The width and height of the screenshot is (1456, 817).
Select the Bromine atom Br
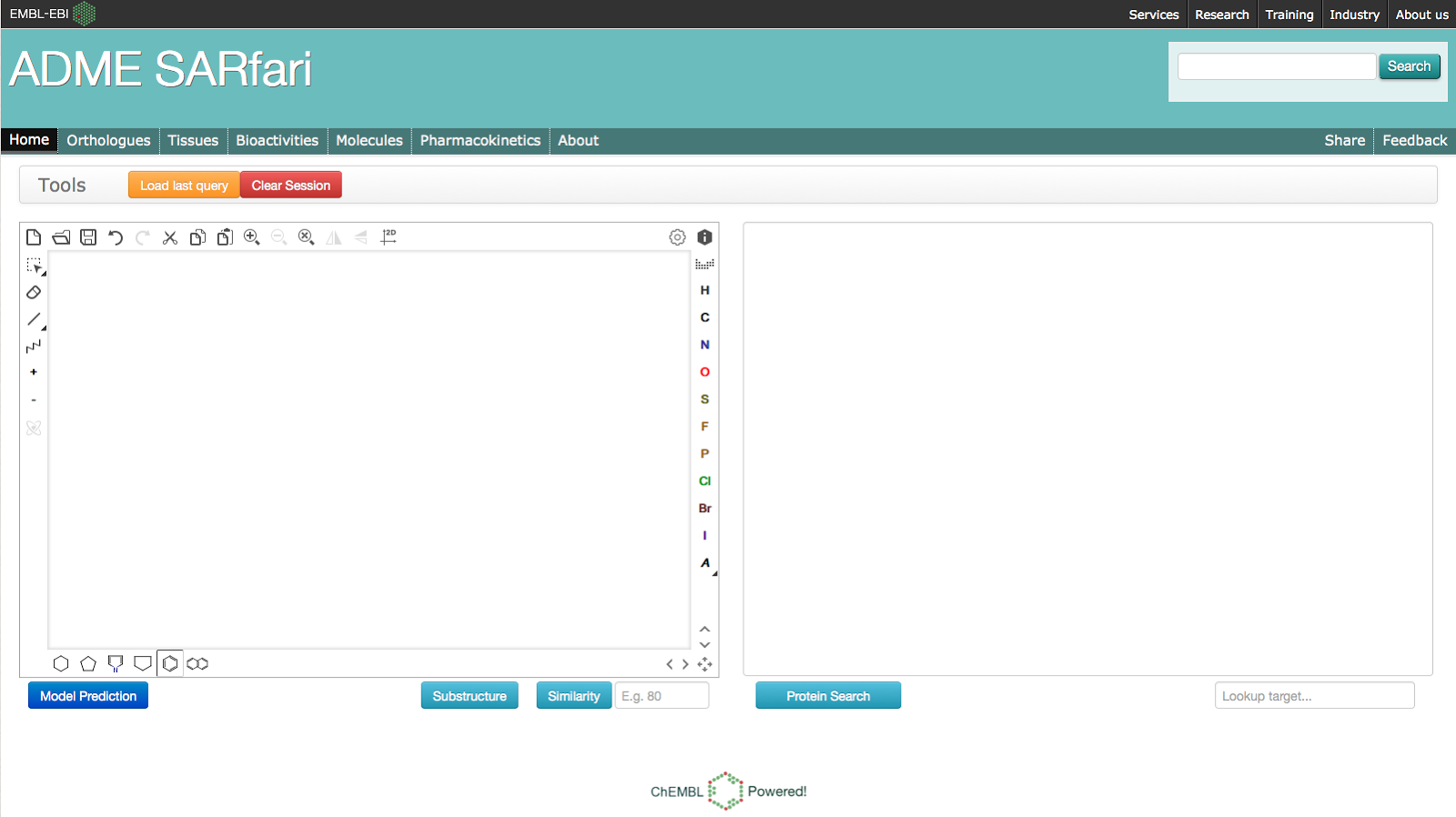[x=704, y=509]
